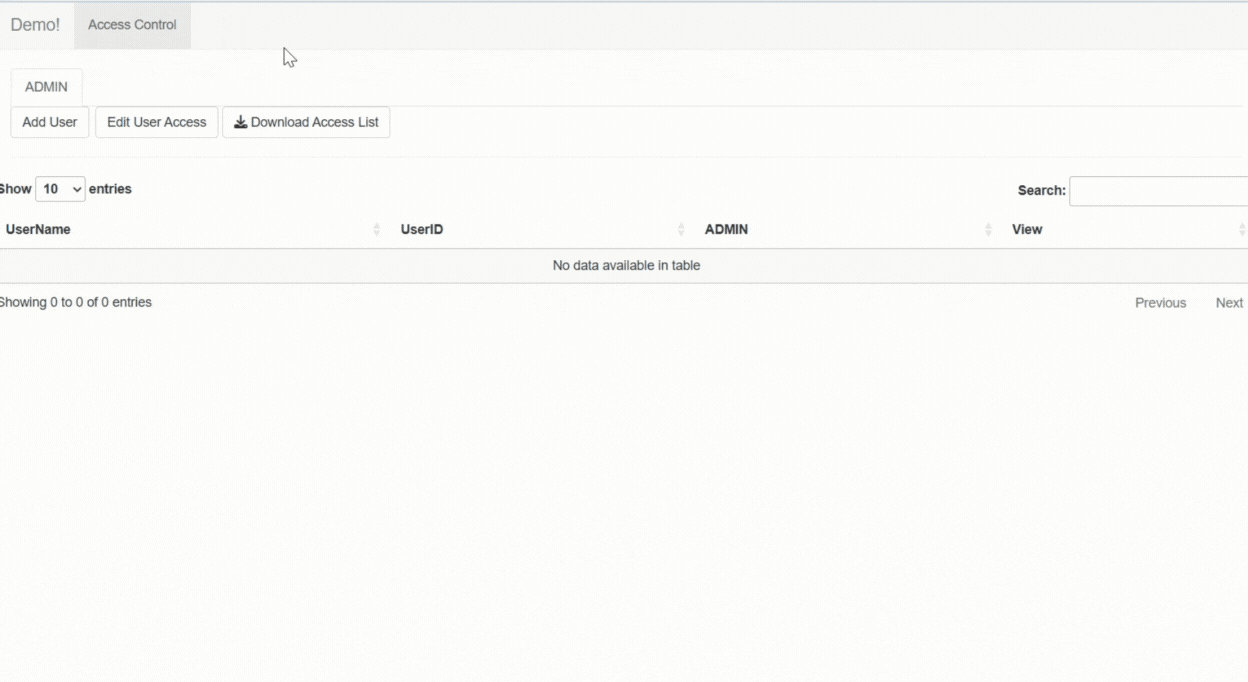Click the sort arrows in ADMIN column
The height and width of the screenshot is (682, 1248).
point(988,230)
